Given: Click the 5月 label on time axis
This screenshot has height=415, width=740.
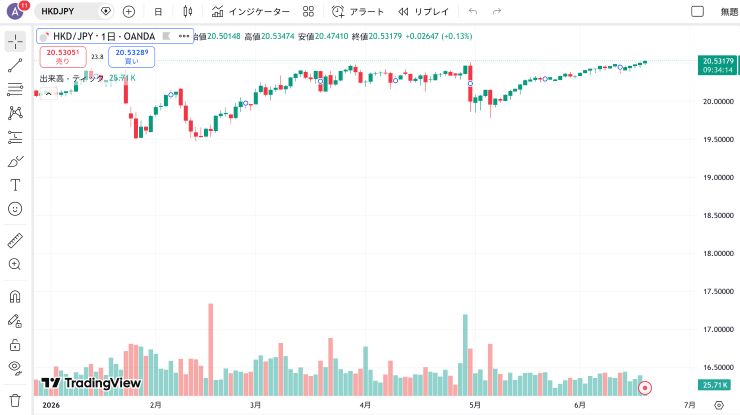Looking at the screenshot, I should click(475, 405).
